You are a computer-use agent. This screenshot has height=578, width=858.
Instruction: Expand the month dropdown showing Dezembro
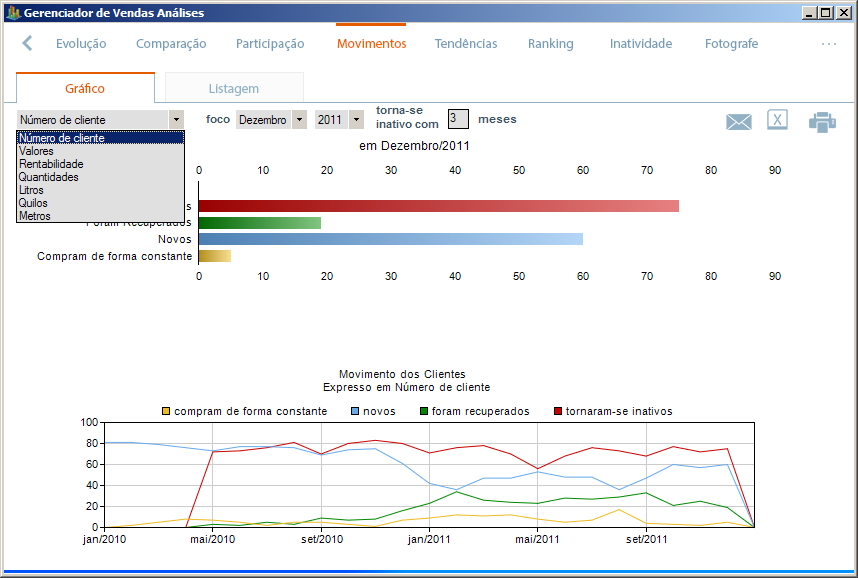point(299,120)
